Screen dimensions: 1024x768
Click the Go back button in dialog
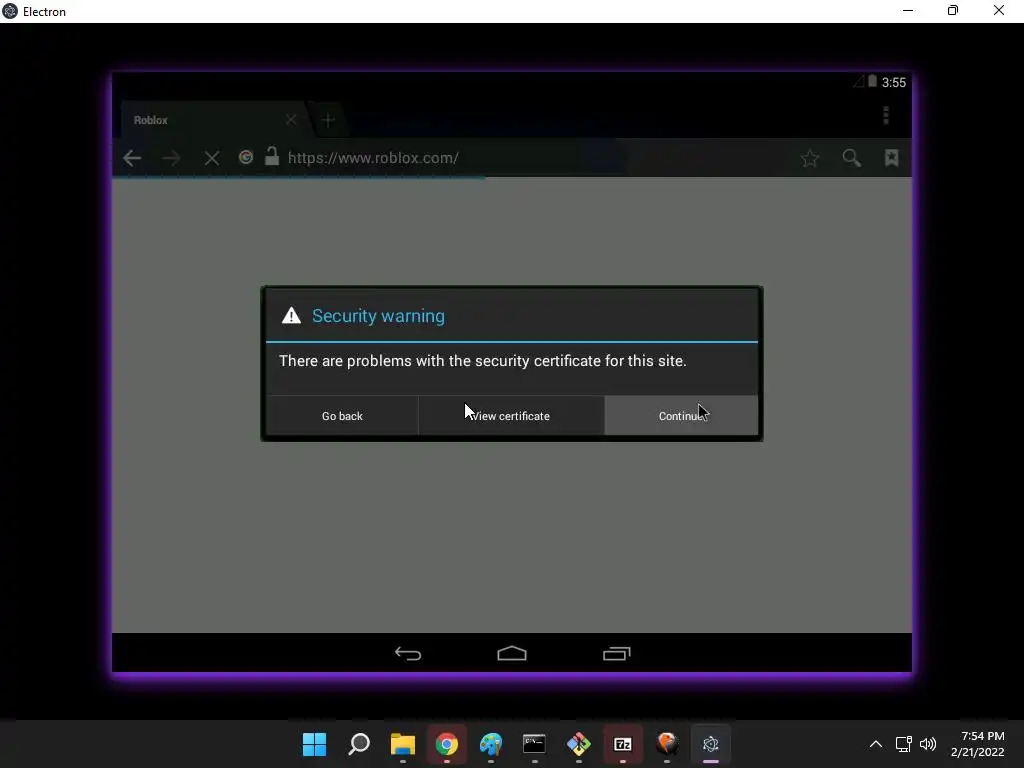click(342, 415)
